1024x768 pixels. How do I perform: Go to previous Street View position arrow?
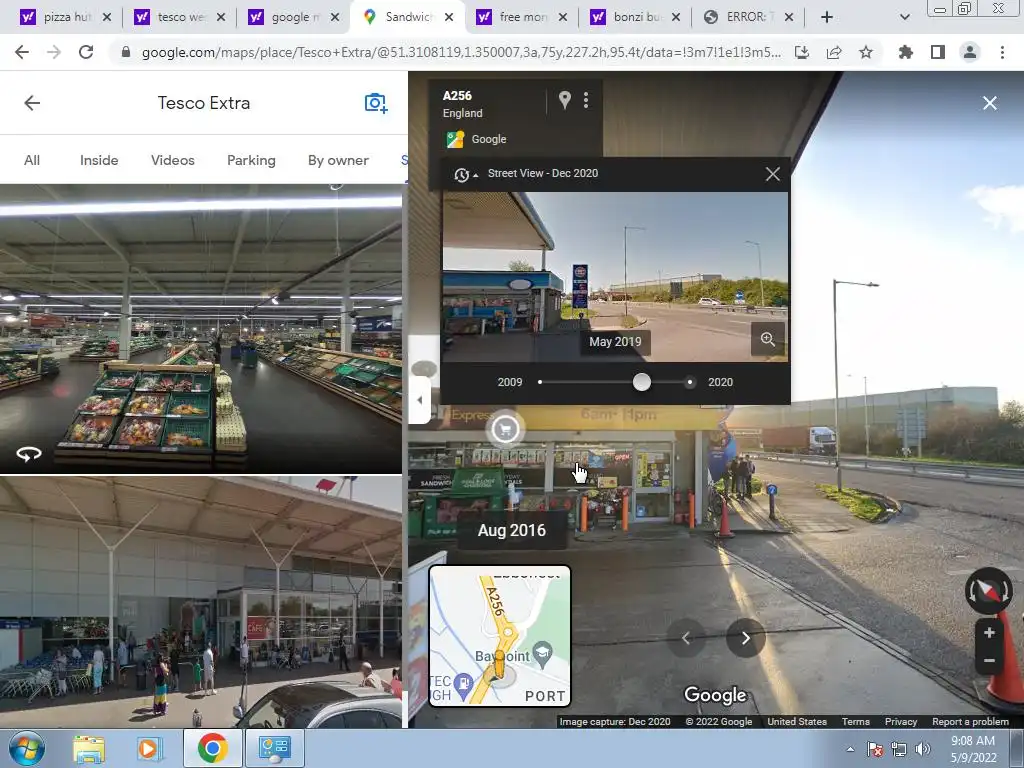[x=686, y=638]
